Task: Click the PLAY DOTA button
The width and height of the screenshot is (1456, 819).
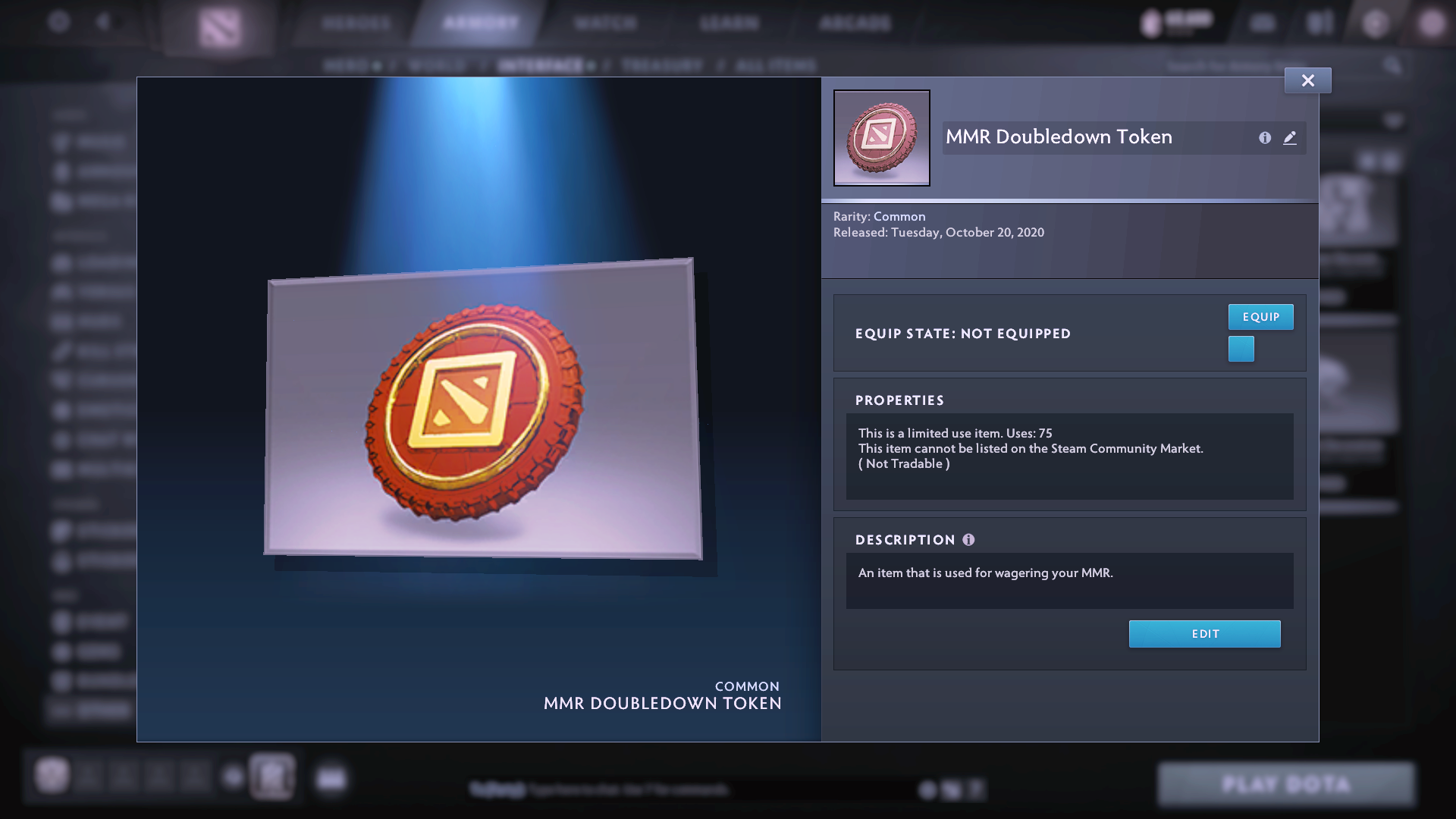Action: 1287,784
